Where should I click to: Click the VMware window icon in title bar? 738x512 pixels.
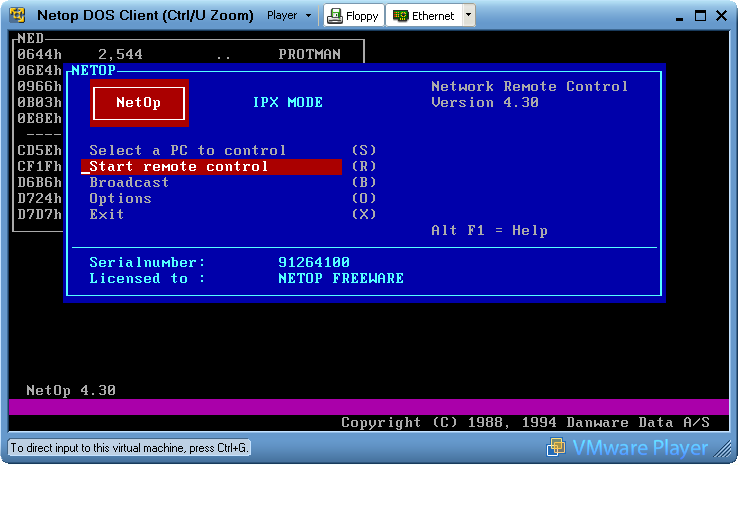(x=17, y=16)
